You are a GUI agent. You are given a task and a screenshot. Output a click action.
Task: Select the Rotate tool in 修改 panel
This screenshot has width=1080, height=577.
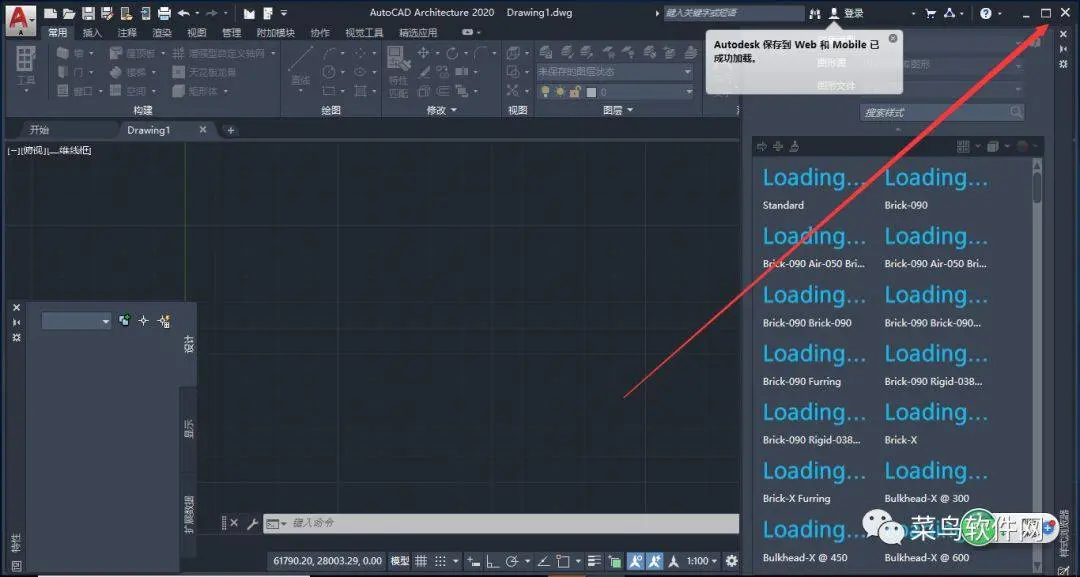click(x=451, y=53)
